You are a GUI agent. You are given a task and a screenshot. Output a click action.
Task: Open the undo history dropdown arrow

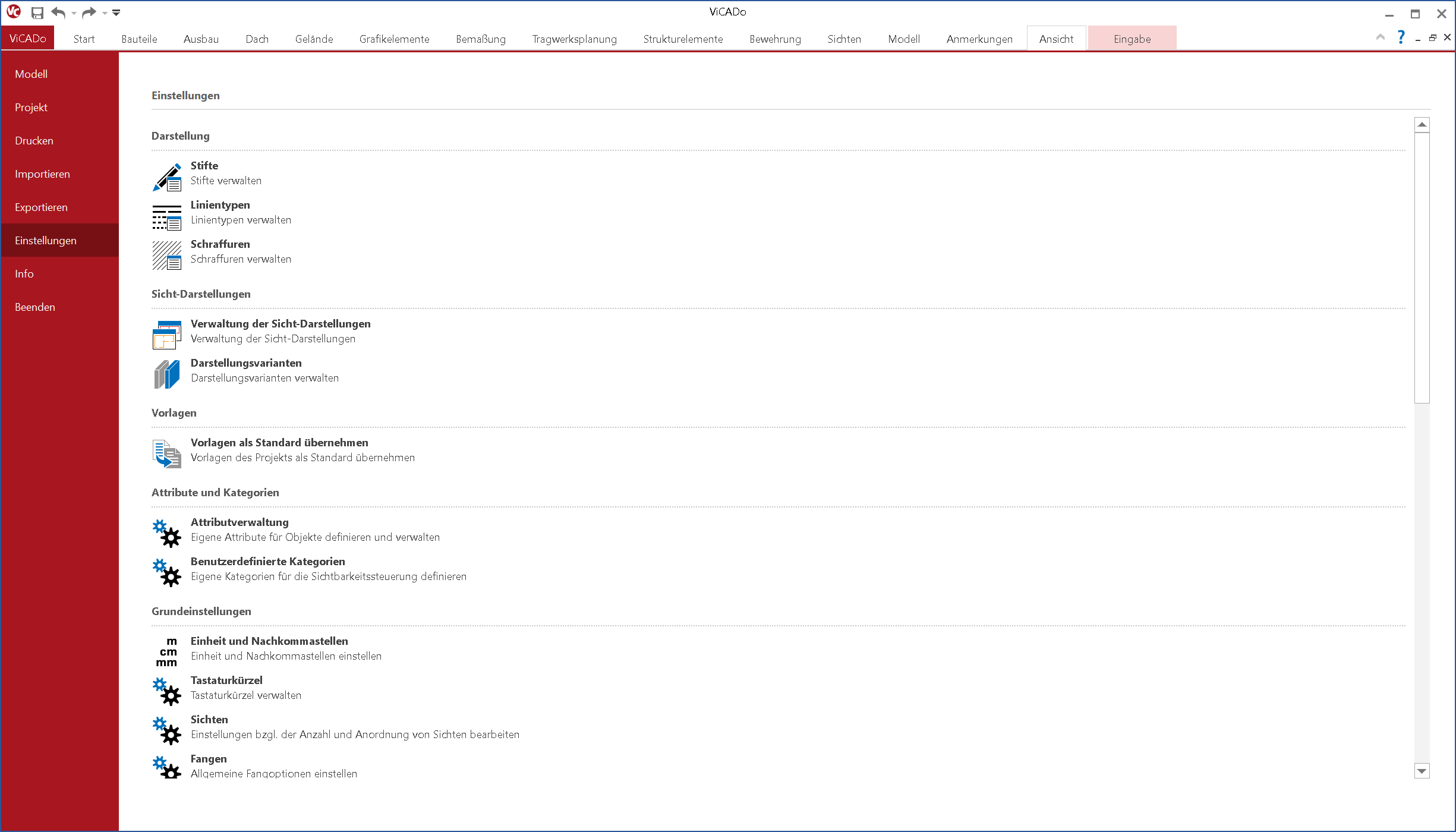tap(74, 13)
